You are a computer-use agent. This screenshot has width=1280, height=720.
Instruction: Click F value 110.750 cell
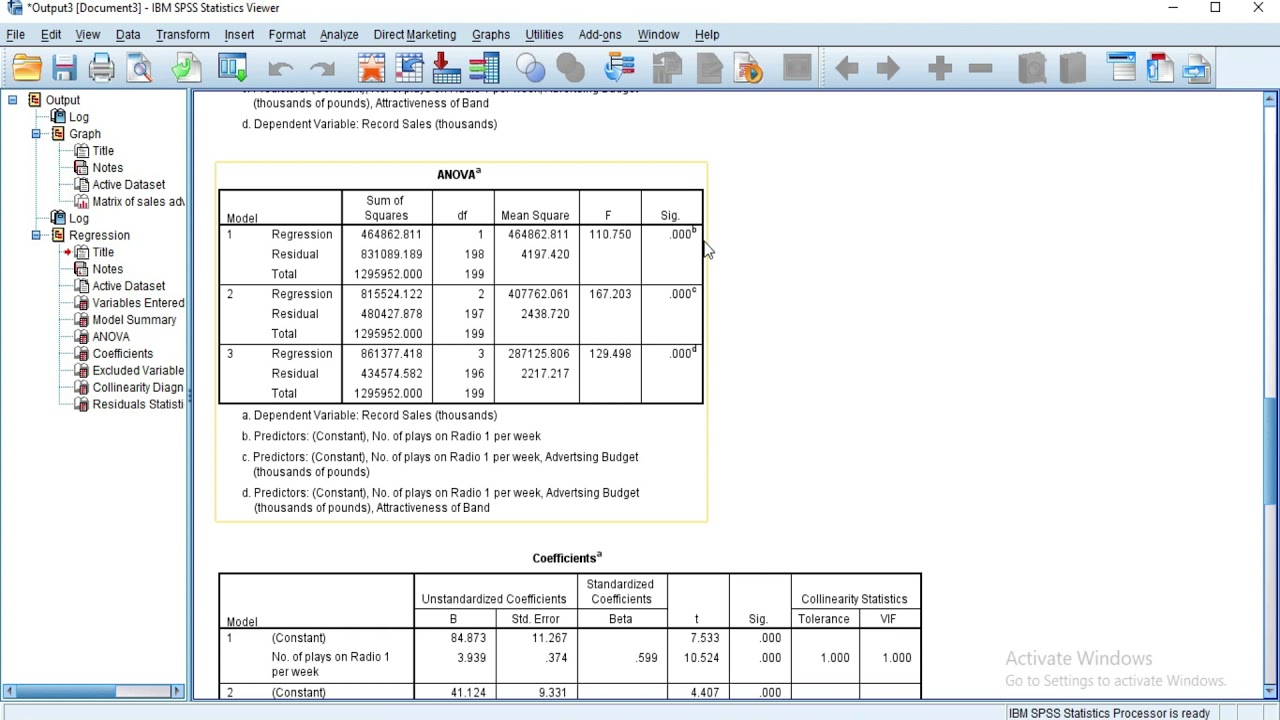(x=610, y=234)
